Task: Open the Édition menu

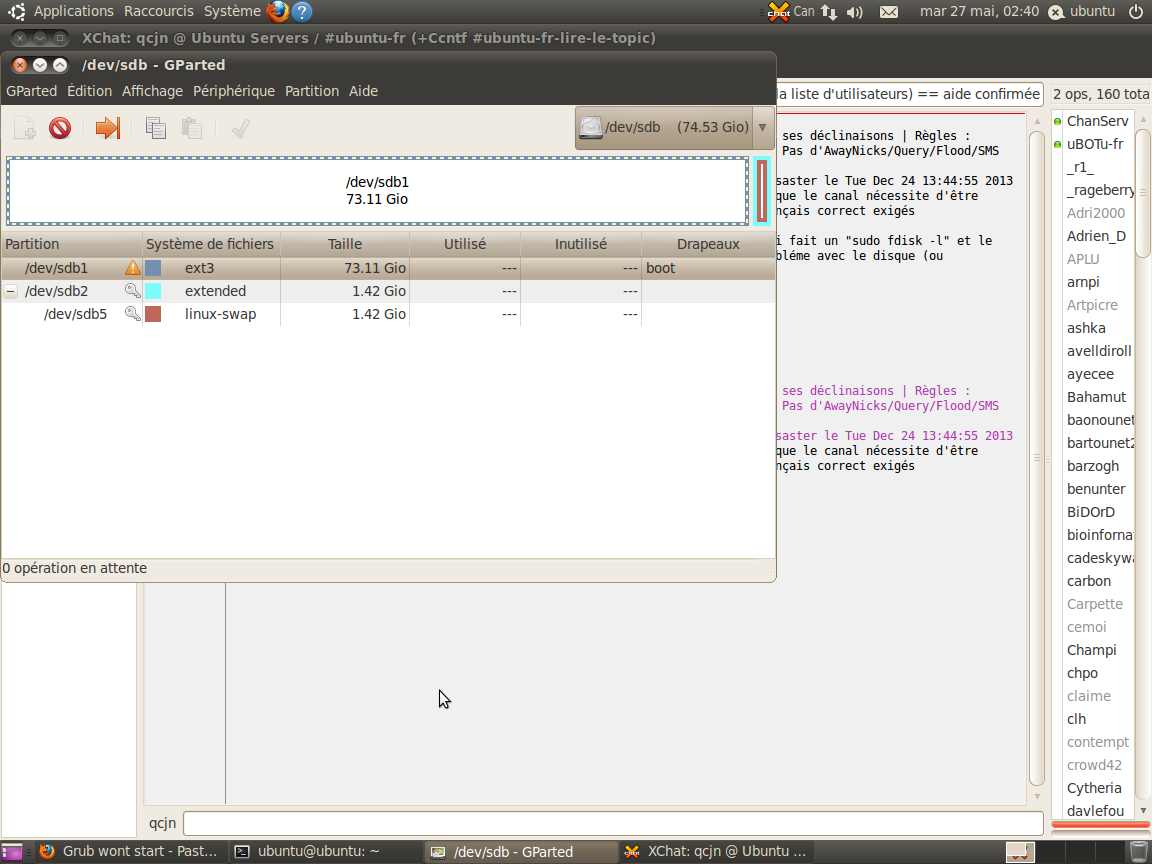Action: point(90,91)
